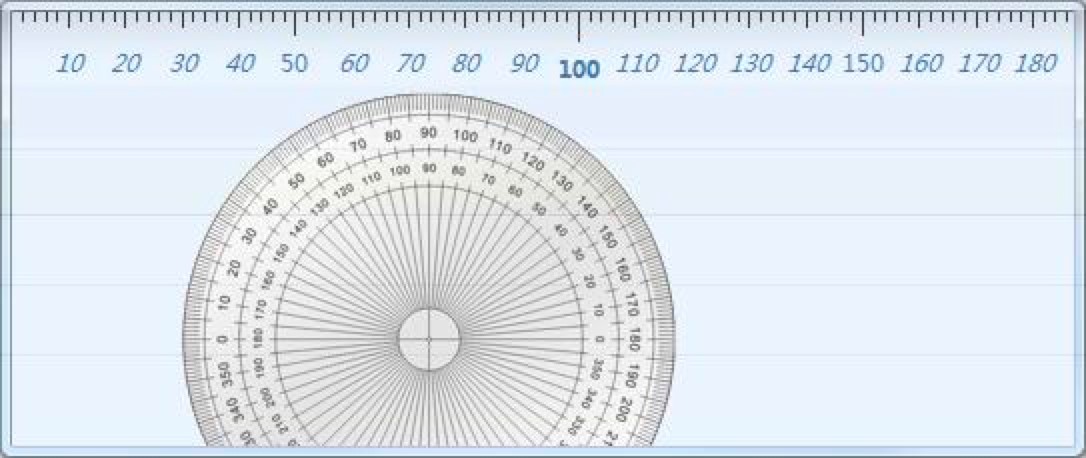
Task: Click the ruler label 90
Action: coord(524,64)
